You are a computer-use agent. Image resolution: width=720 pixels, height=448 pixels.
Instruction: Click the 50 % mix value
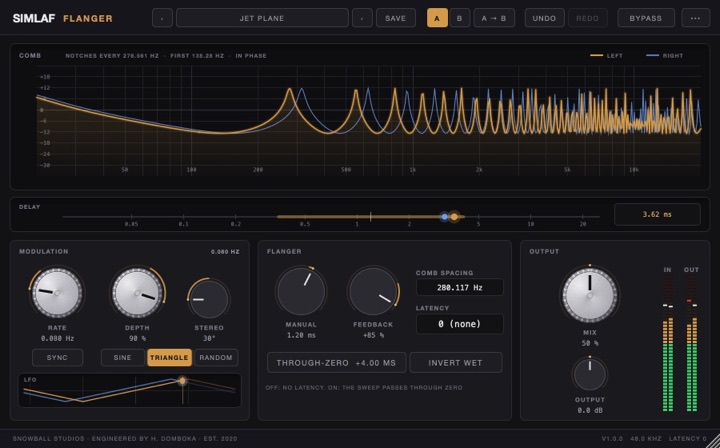tap(590, 343)
